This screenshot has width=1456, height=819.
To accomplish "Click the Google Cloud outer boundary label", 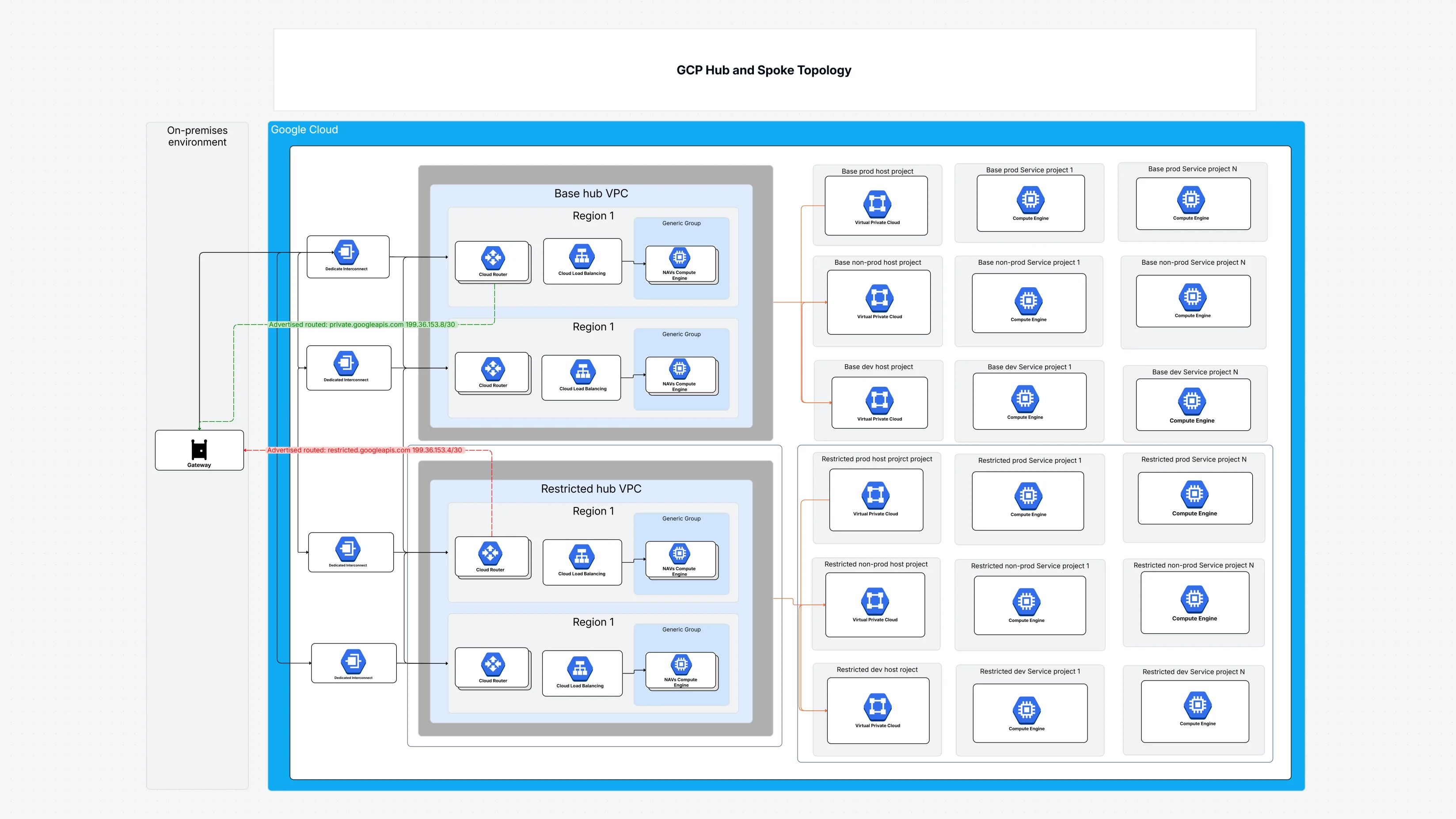I will tap(304, 130).
